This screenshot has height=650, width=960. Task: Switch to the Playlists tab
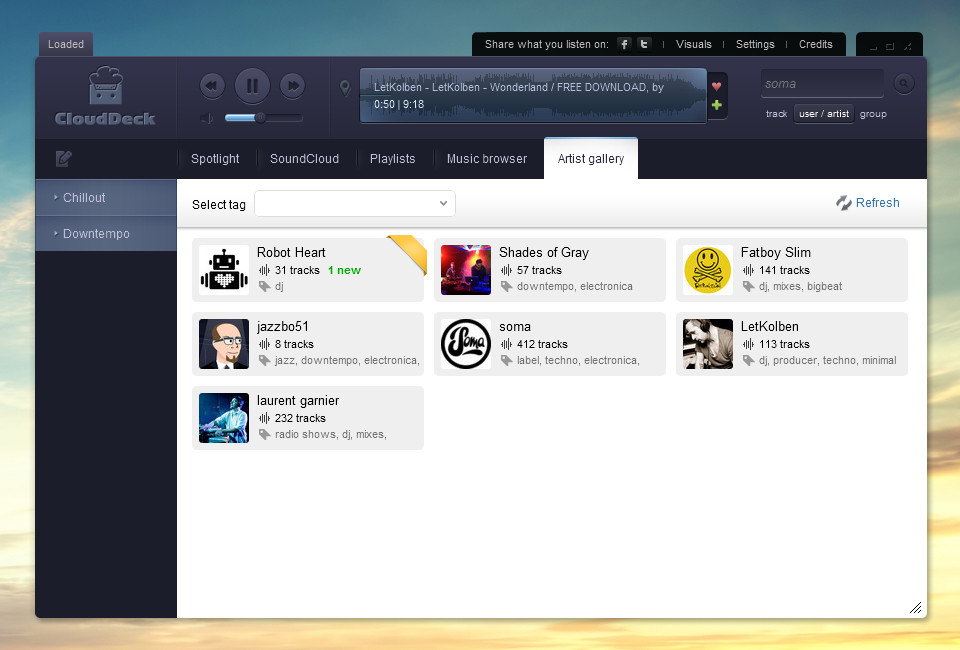(x=392, y=159)
